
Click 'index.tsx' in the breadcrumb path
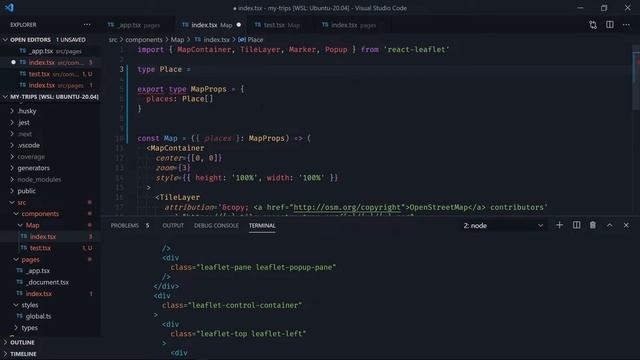216,40
